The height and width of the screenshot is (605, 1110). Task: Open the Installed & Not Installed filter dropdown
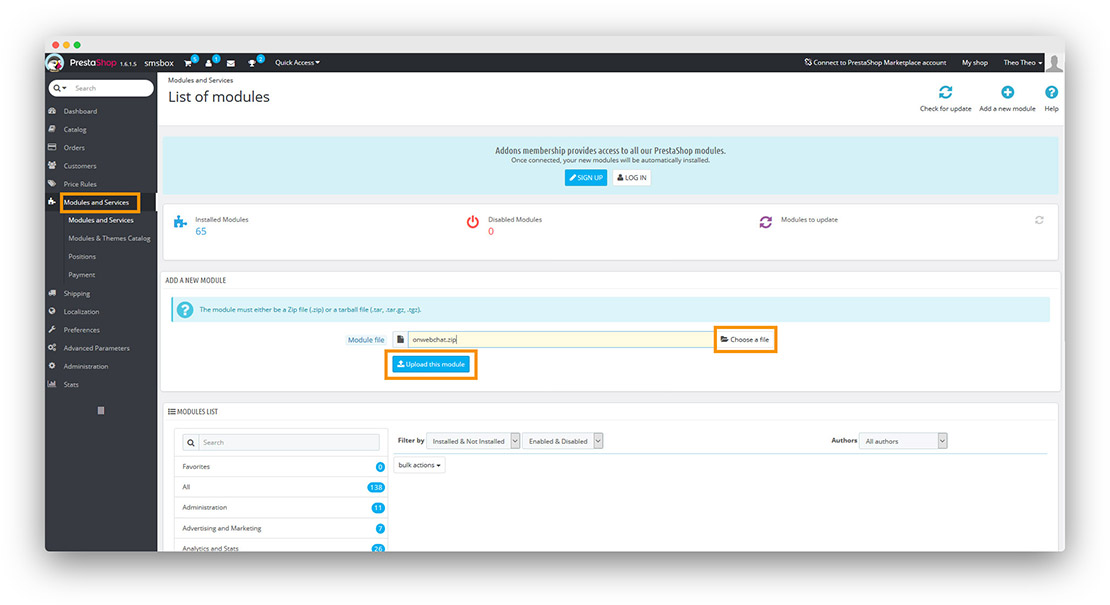[473, 440]
